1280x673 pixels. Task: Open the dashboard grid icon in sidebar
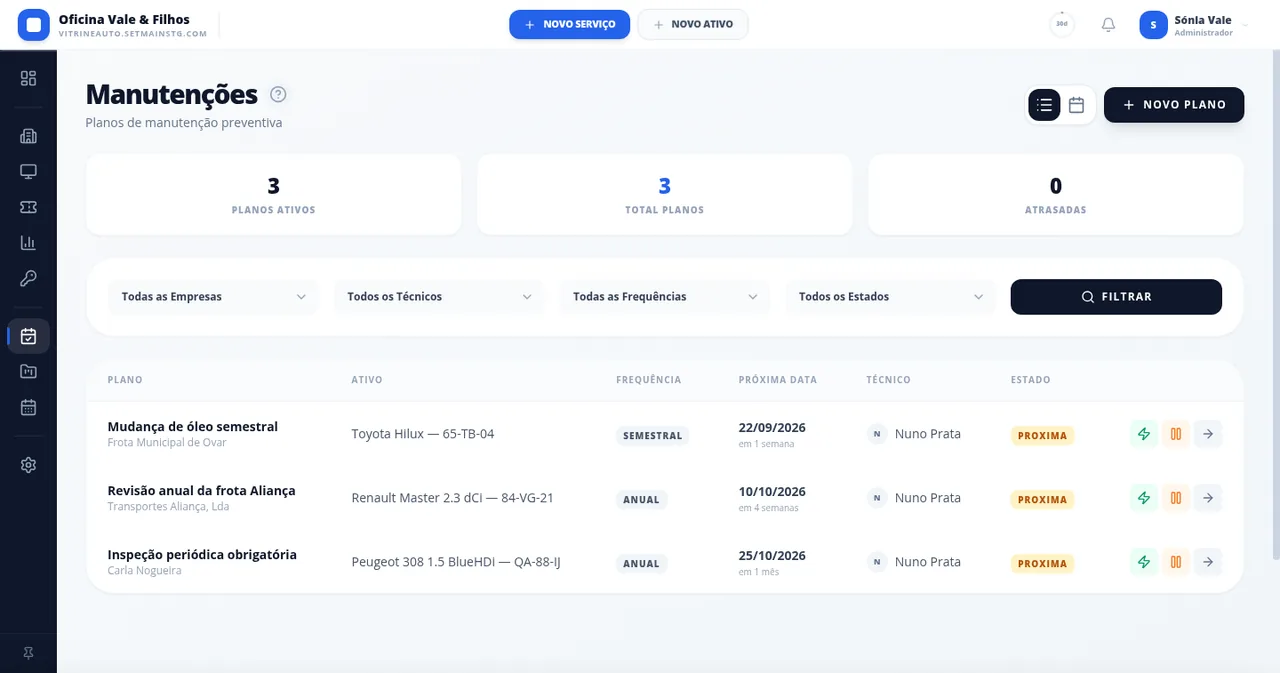tap(28, 78)
